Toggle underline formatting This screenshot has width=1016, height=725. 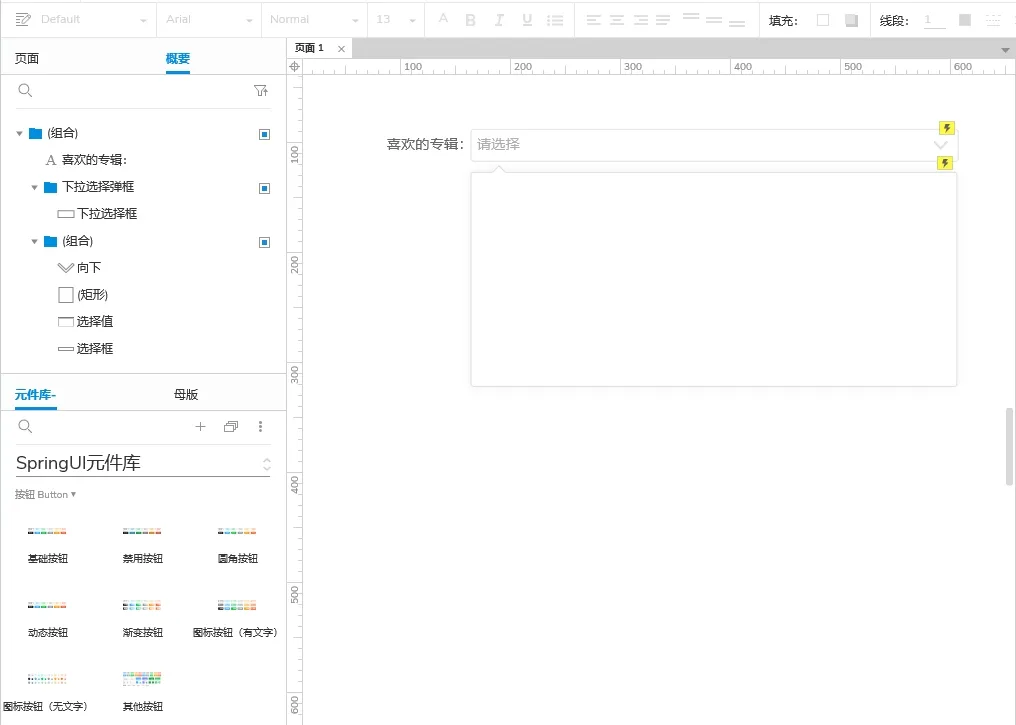pos(527,20)
